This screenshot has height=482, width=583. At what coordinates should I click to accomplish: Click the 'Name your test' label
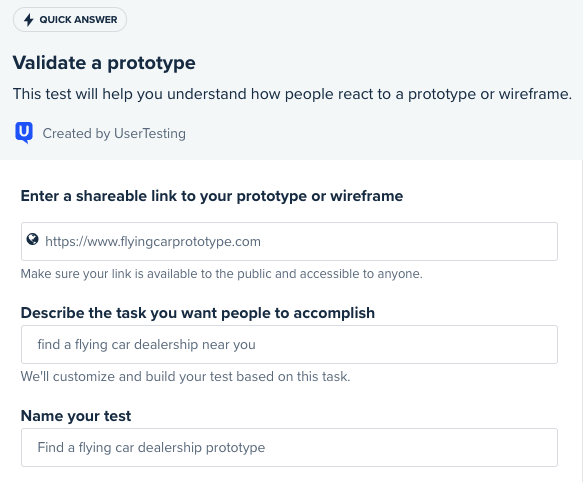[x=76, y=416]
